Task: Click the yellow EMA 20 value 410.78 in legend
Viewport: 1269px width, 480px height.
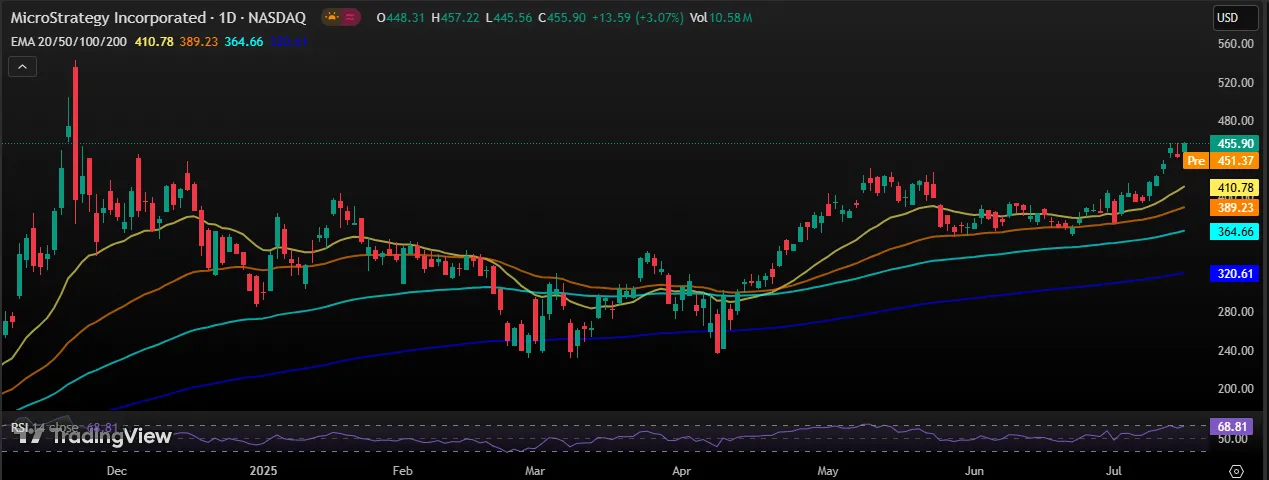Action: [x=154, y=41]
